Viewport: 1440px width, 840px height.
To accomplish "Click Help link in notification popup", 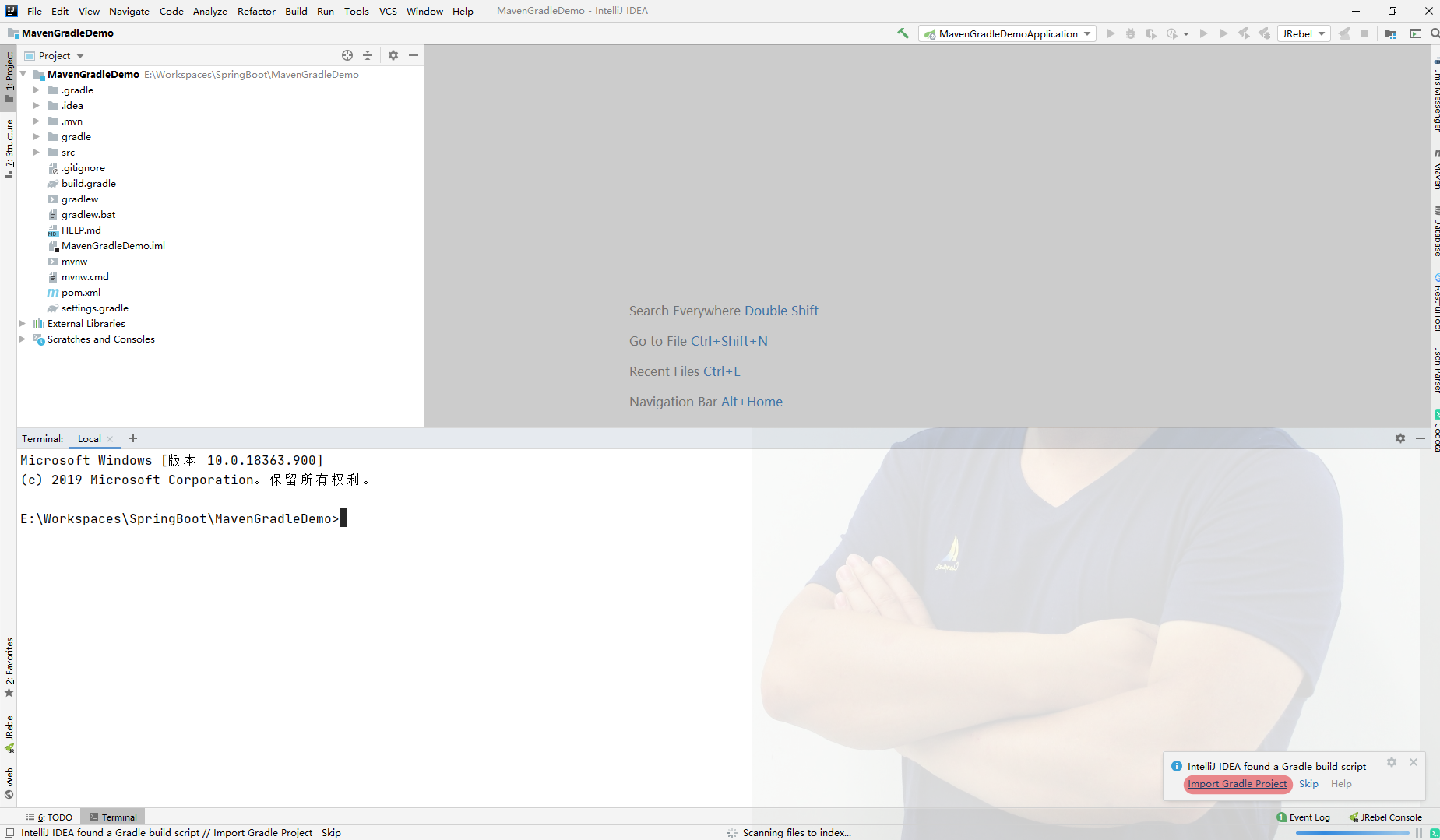I will [x=1341, y=784].
